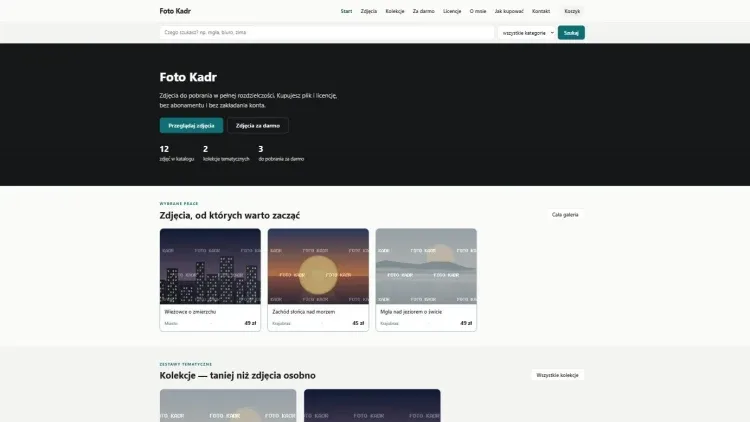Open the Kontakt nav link
The width and height of the screenshot is (750, 422).
[541, 11]
